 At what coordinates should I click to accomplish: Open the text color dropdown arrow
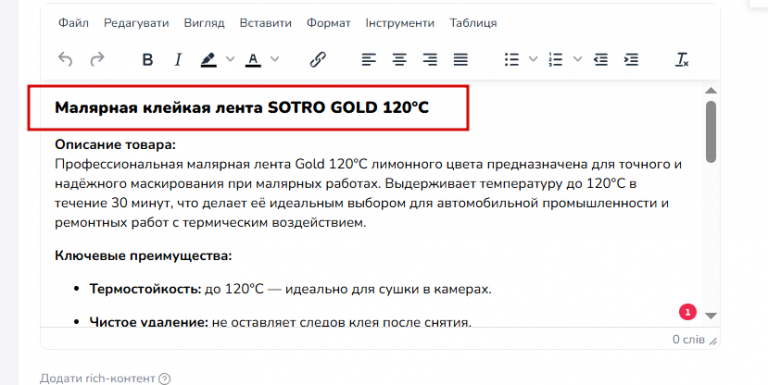tap(275, 60)
